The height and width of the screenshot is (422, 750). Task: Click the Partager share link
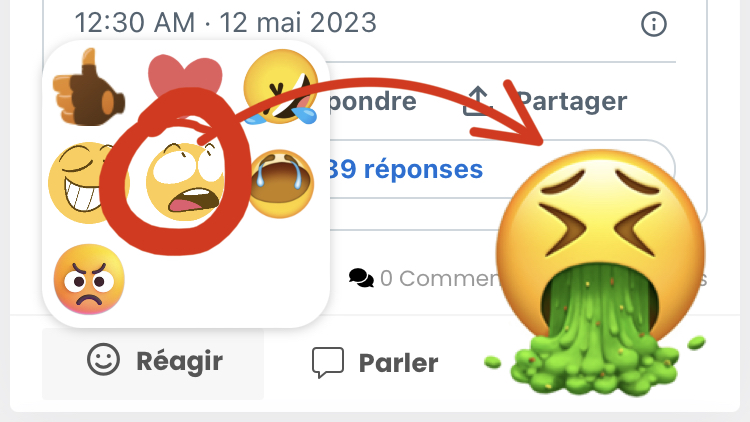point(572,101)
